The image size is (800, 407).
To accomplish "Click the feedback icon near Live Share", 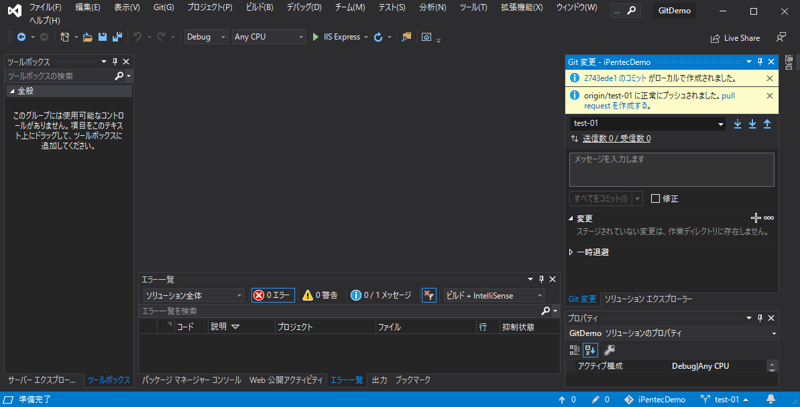I will pyautogui.click(x=781, y=37).
